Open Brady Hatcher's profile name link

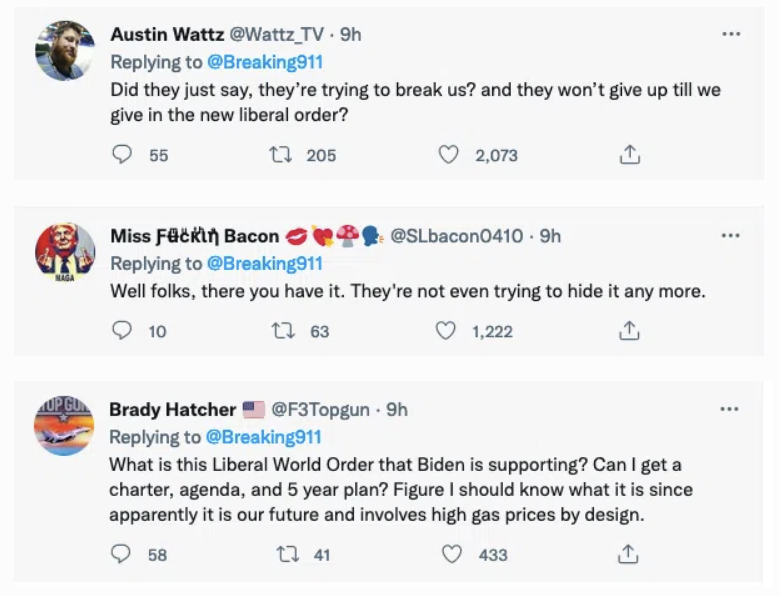pyautogui.click(x=172, y=410)
